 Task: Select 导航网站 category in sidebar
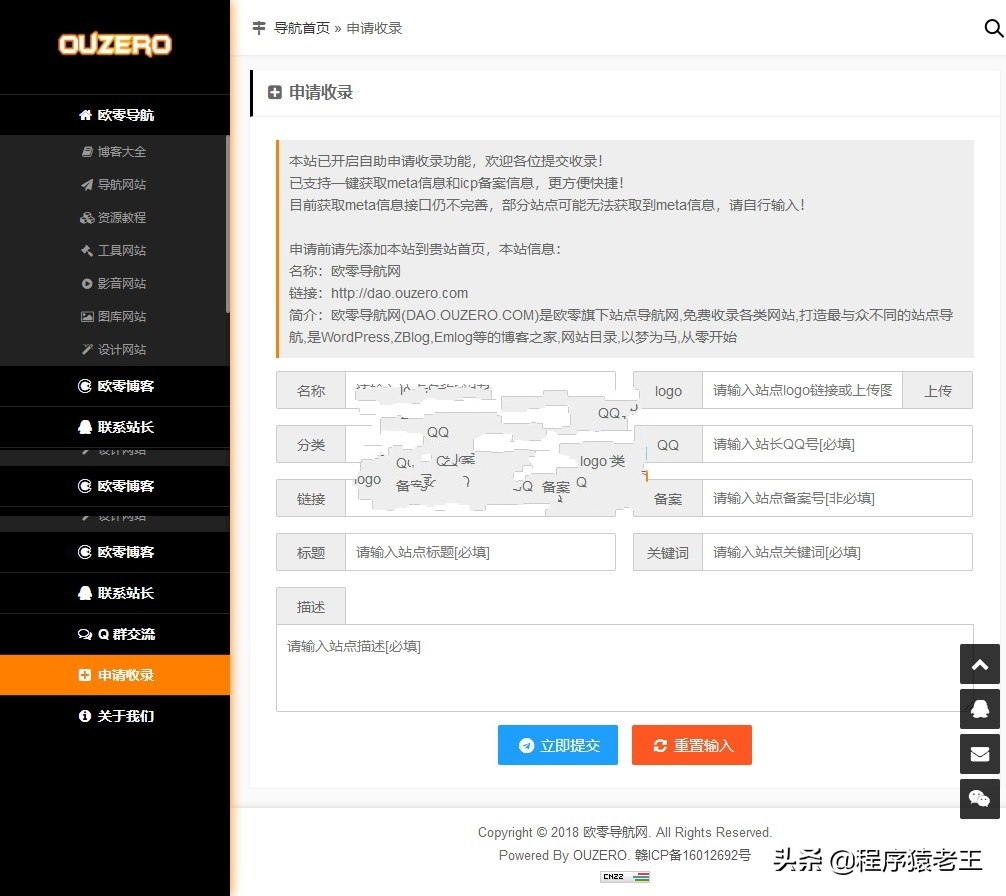coord(115,185)
